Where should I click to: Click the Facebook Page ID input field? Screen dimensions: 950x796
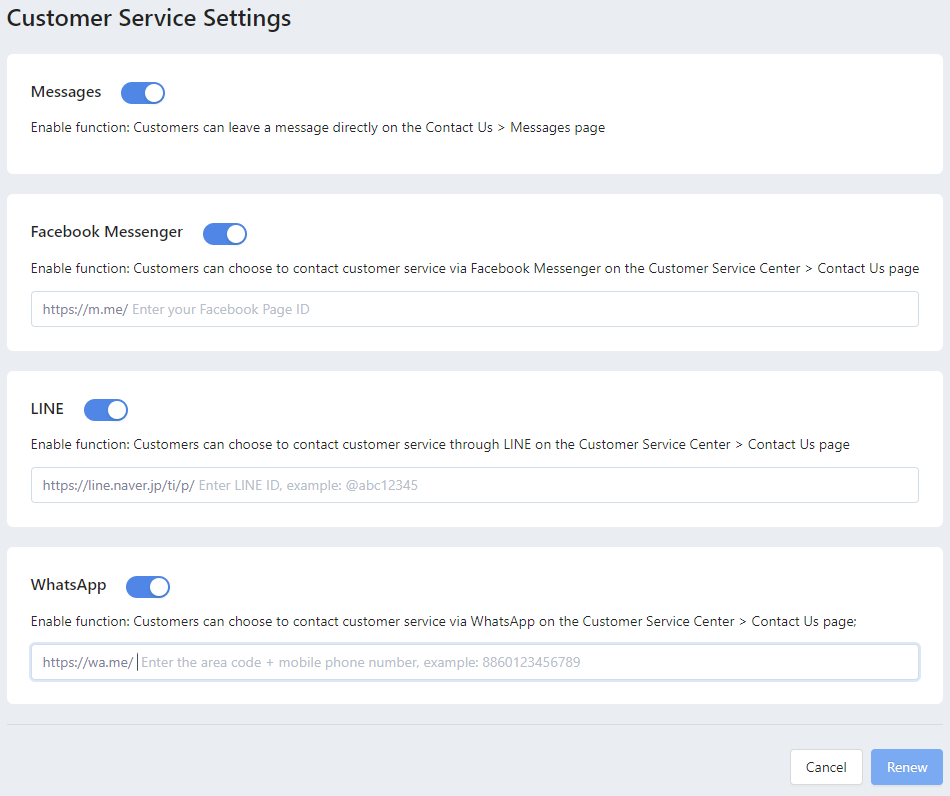(475, 309)
